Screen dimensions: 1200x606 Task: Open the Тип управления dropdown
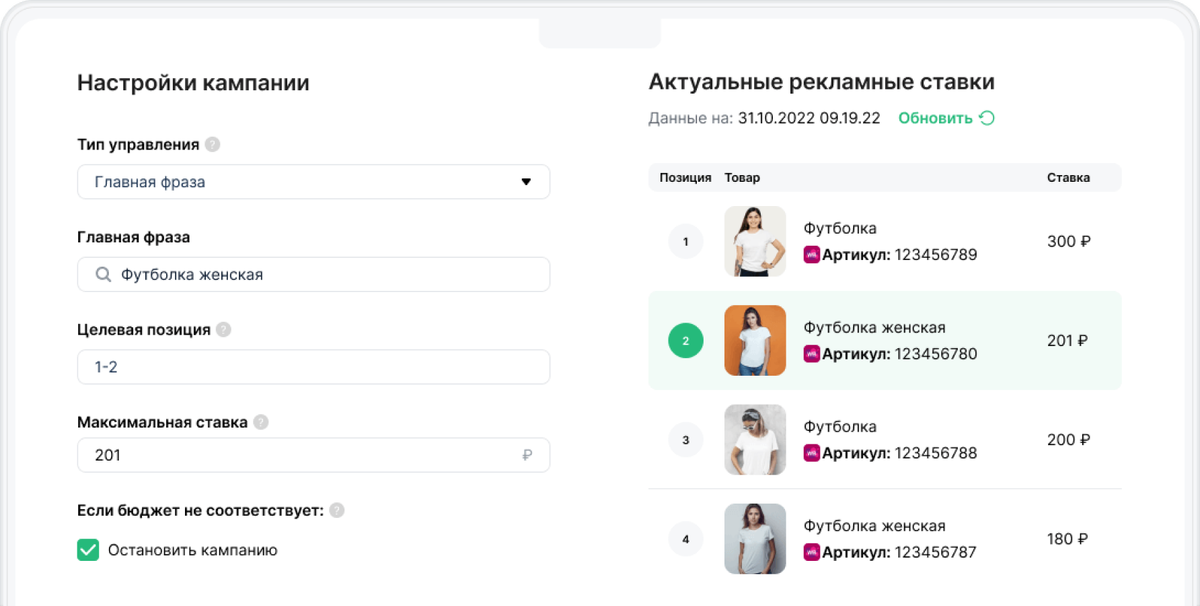(x=313, y=182)
